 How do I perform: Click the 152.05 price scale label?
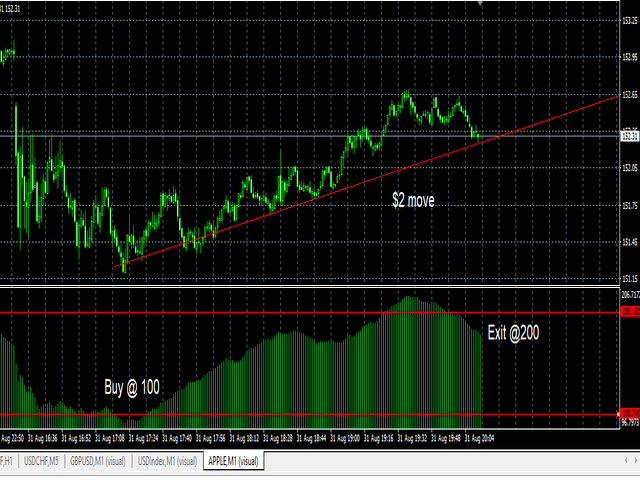pyautogui.click(x=630, y=168)
